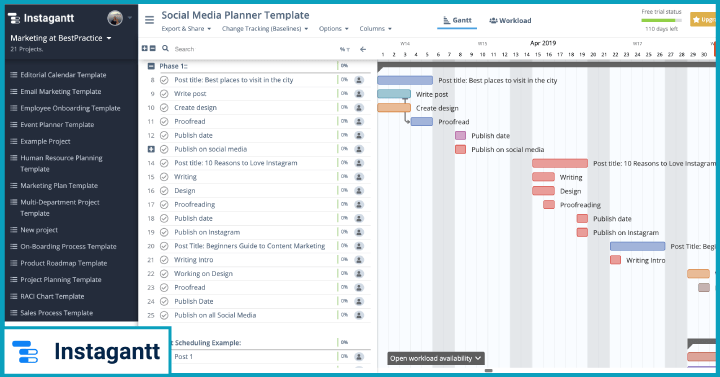Mark 'Create design' task complete
This screenshot has height=377, width=720.
click(x=164, y=107)
